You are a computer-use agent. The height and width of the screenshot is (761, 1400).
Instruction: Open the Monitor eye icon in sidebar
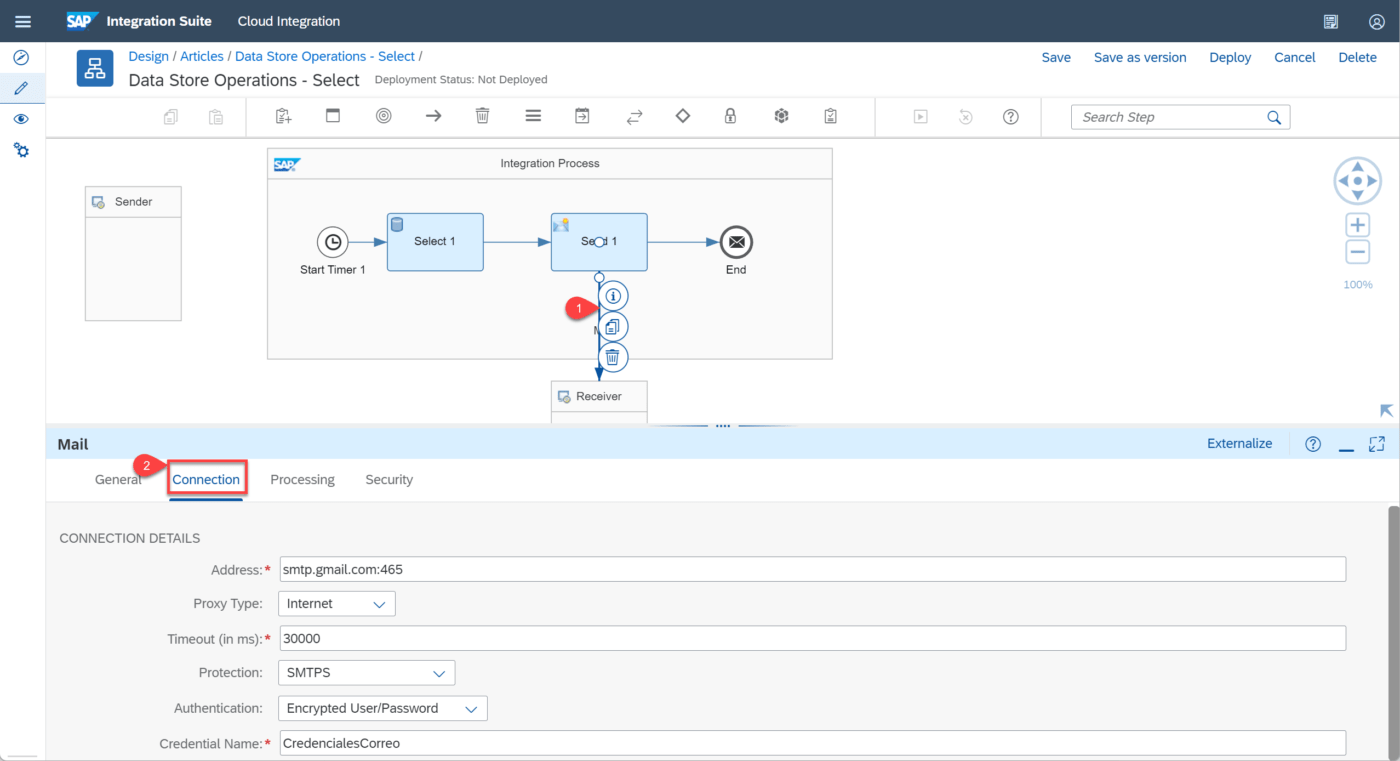pyautogui.click(x=21, y=119)
